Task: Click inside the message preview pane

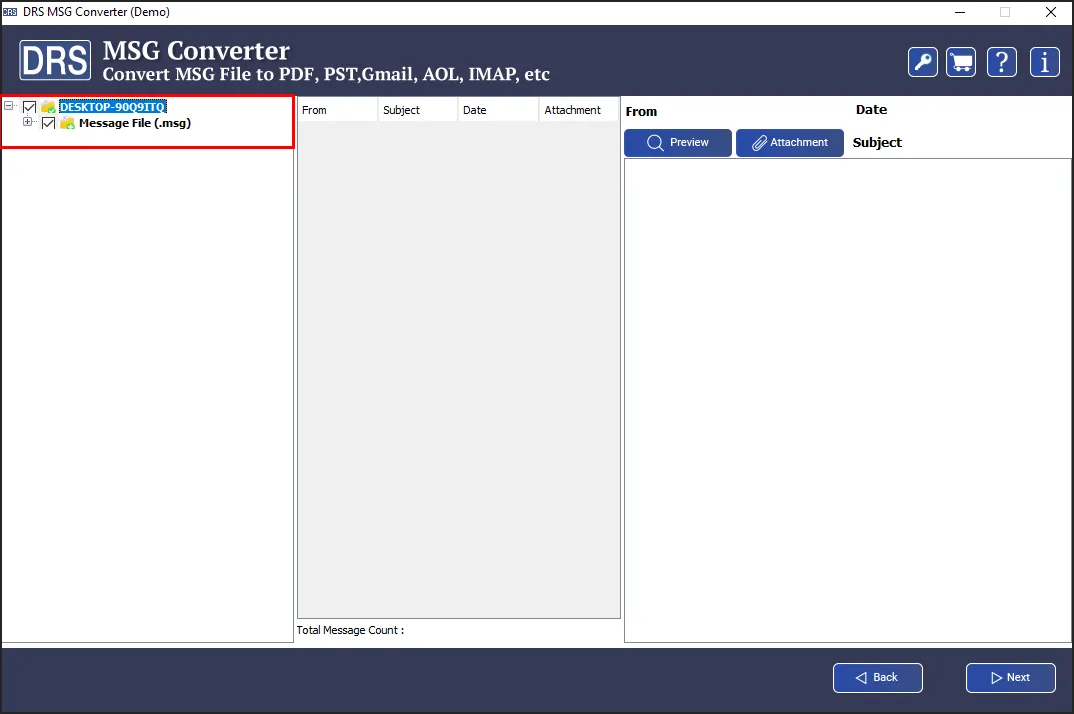Action: click(847, 401)
